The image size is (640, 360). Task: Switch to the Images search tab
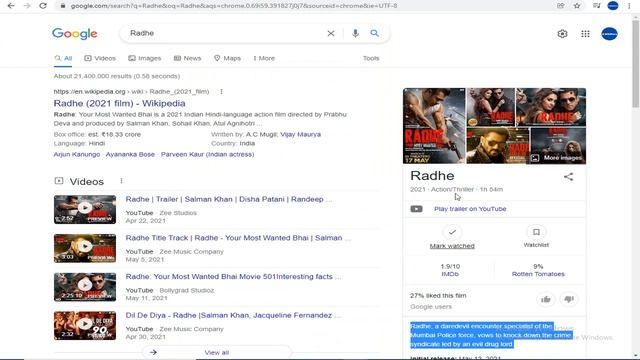click(145, 58)
